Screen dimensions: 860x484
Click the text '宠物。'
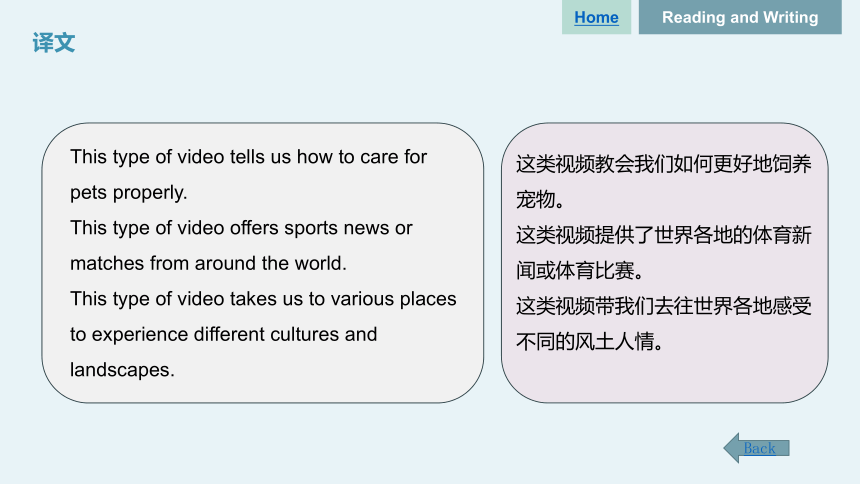tap(540, 200)
